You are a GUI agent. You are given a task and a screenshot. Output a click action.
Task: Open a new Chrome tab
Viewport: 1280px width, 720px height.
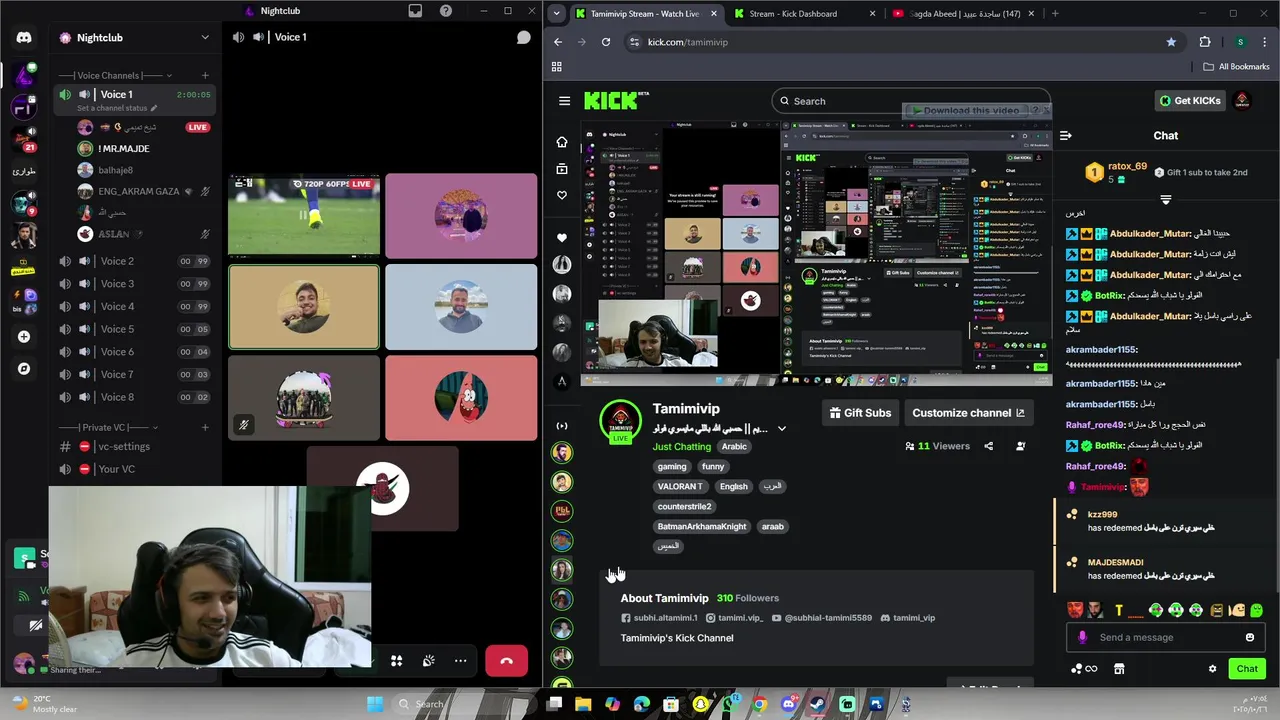point(1055,14)
